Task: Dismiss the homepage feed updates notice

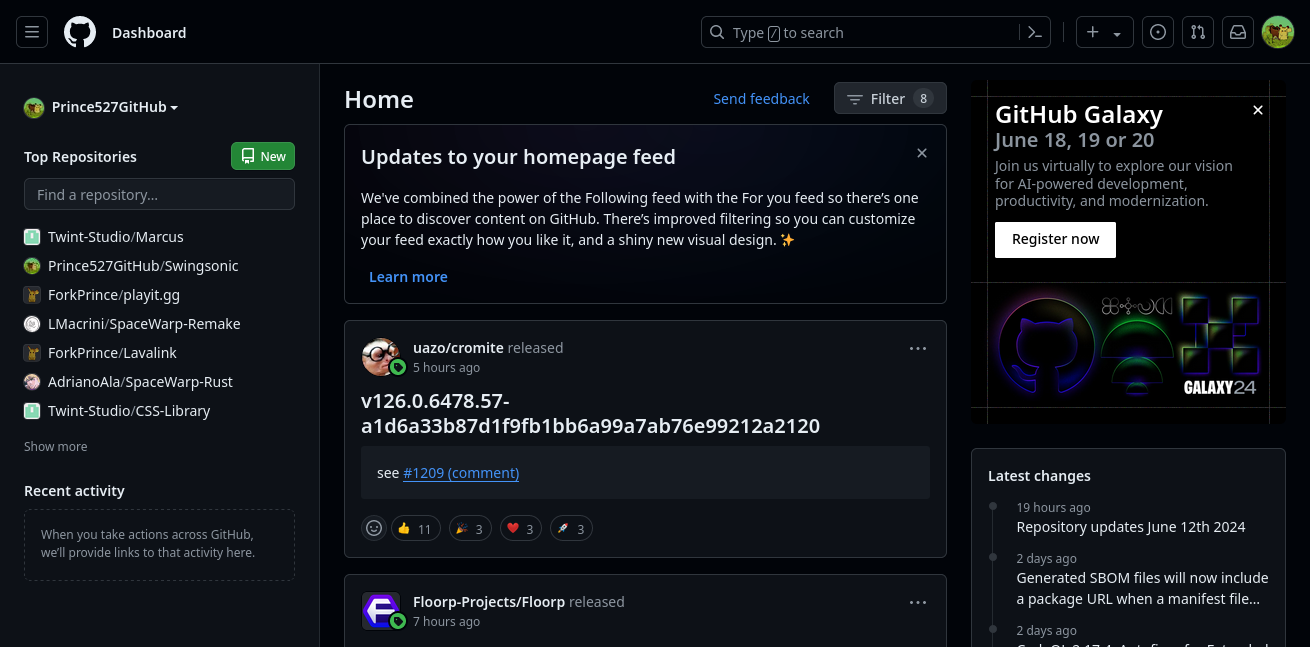Action: click(x=922, y=153)
